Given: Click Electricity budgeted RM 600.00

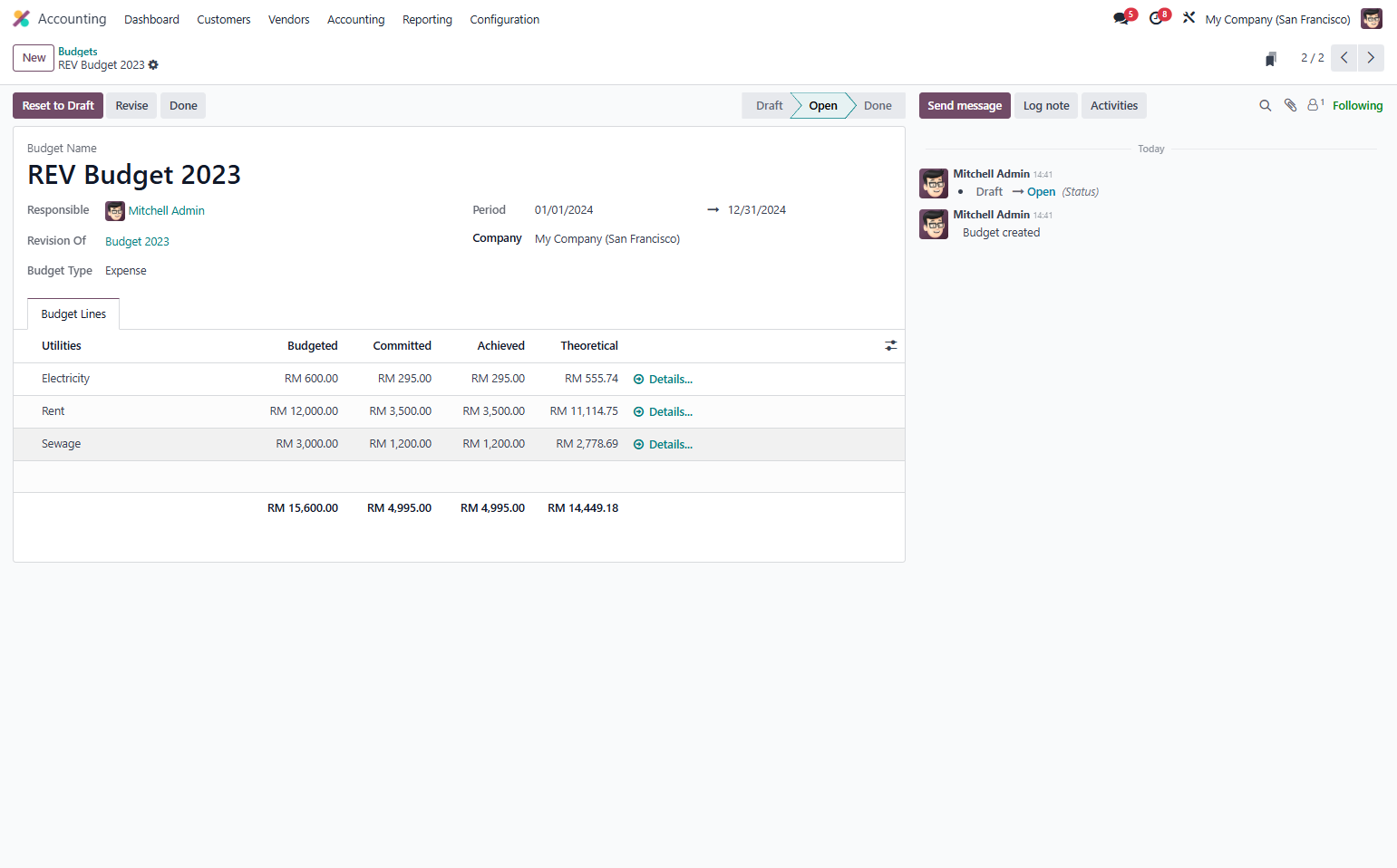Looking at the screenshot, I should coord(311,379).
